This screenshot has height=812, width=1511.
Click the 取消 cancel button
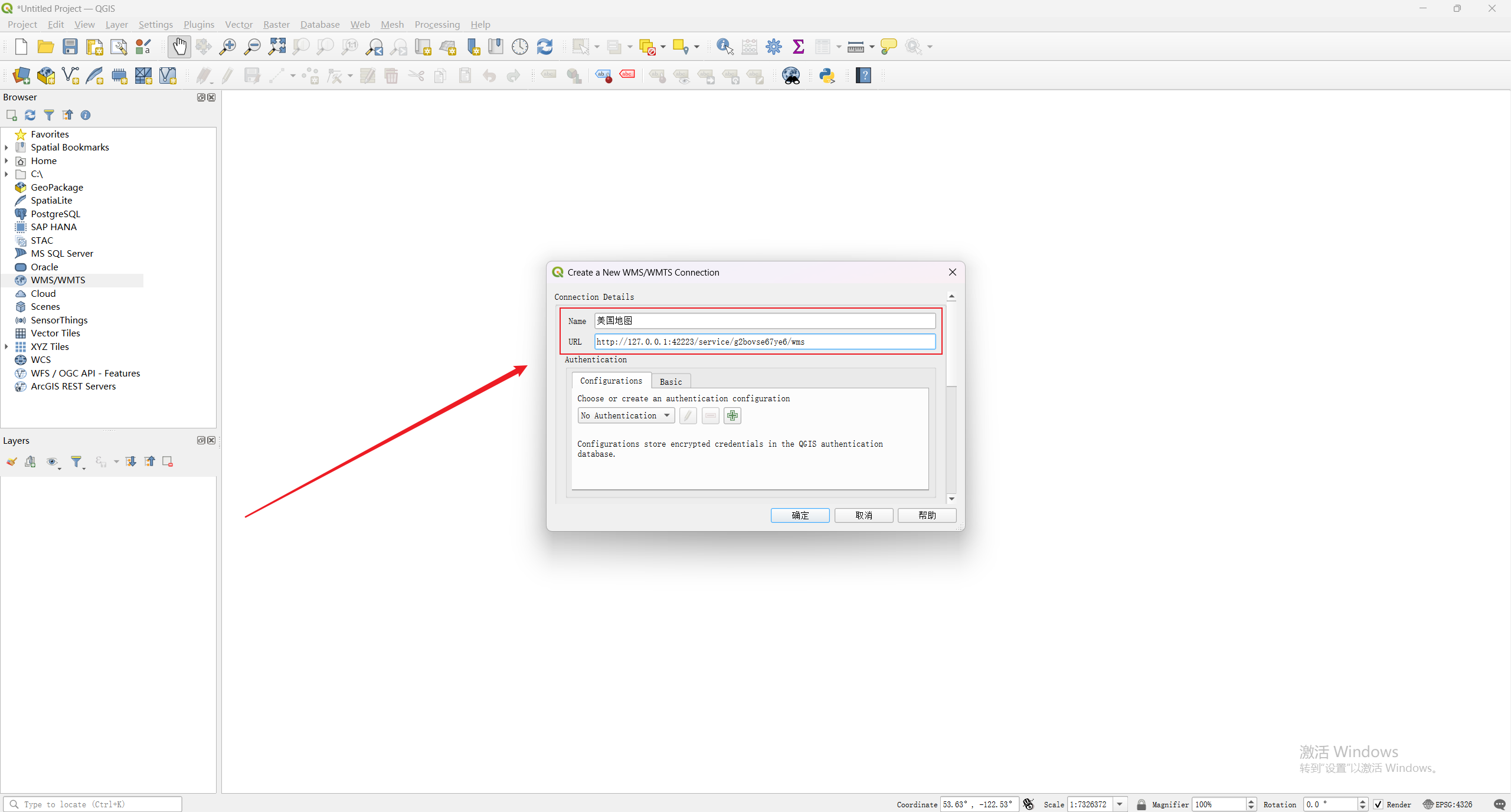pos(864,516)
